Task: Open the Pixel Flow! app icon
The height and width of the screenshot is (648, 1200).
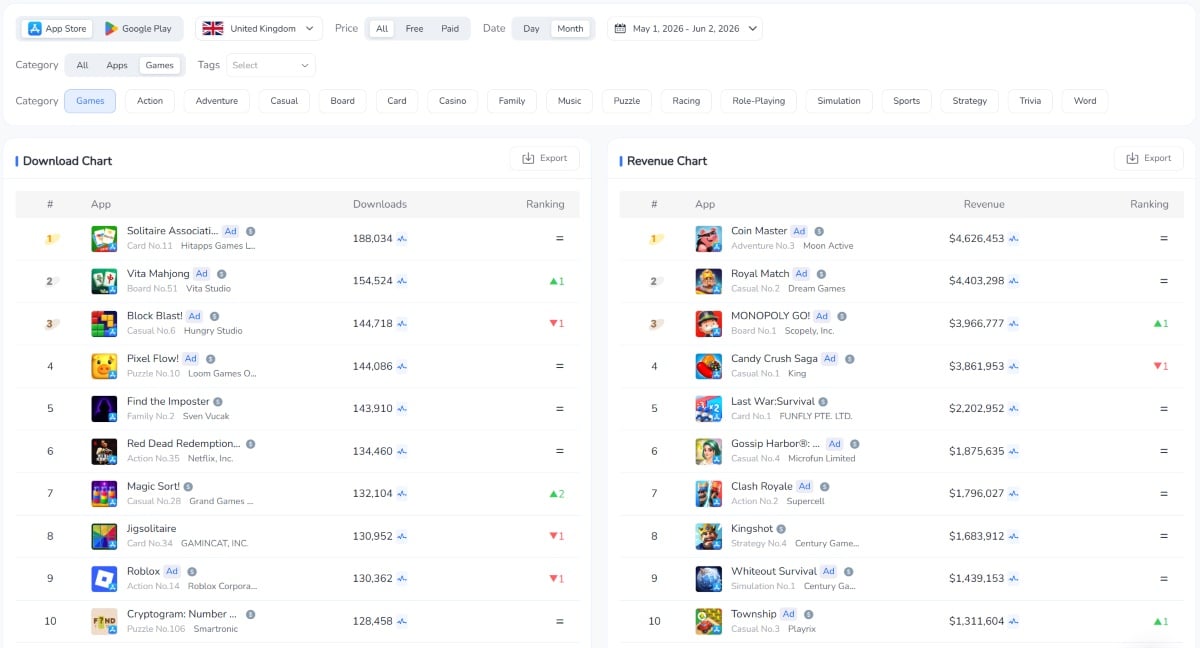Action: coord(104,366)
